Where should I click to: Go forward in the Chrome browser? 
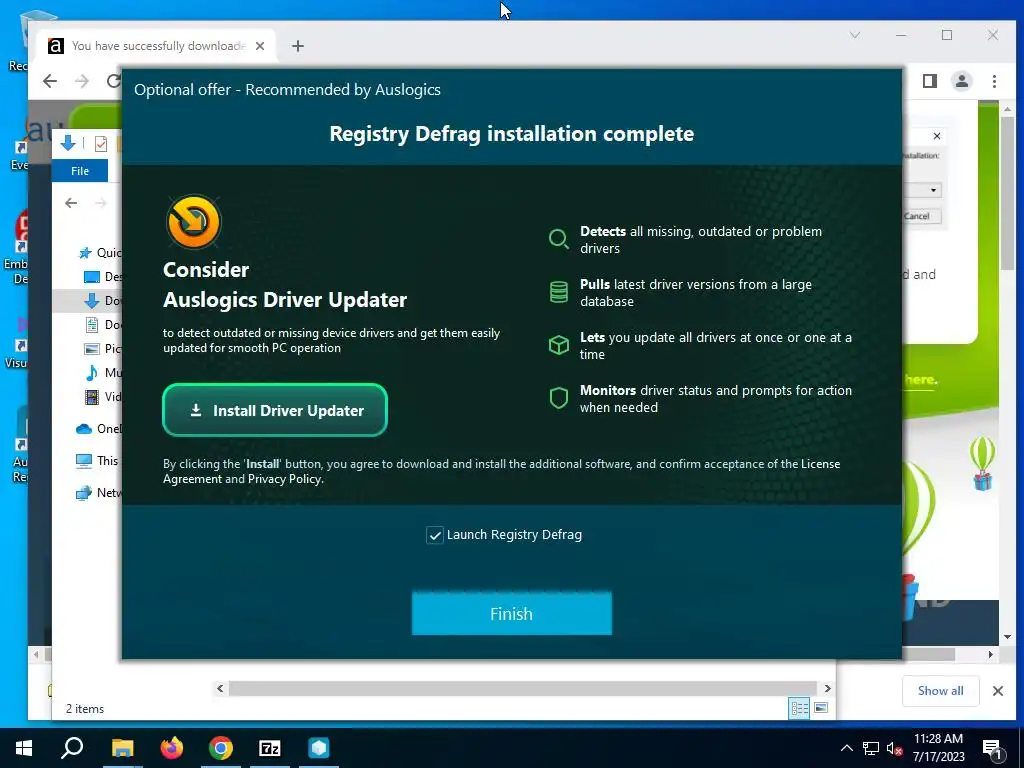[x=82, y=81]
